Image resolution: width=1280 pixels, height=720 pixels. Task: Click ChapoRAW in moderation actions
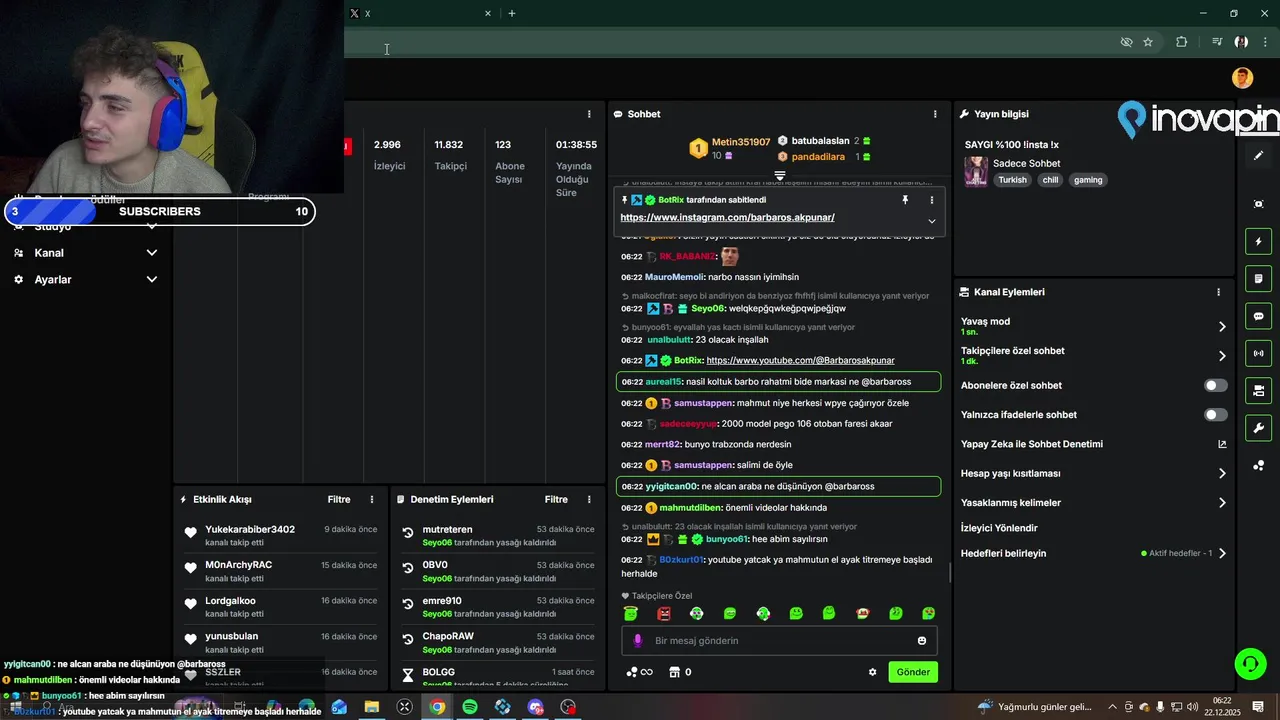tap(448, 636)
